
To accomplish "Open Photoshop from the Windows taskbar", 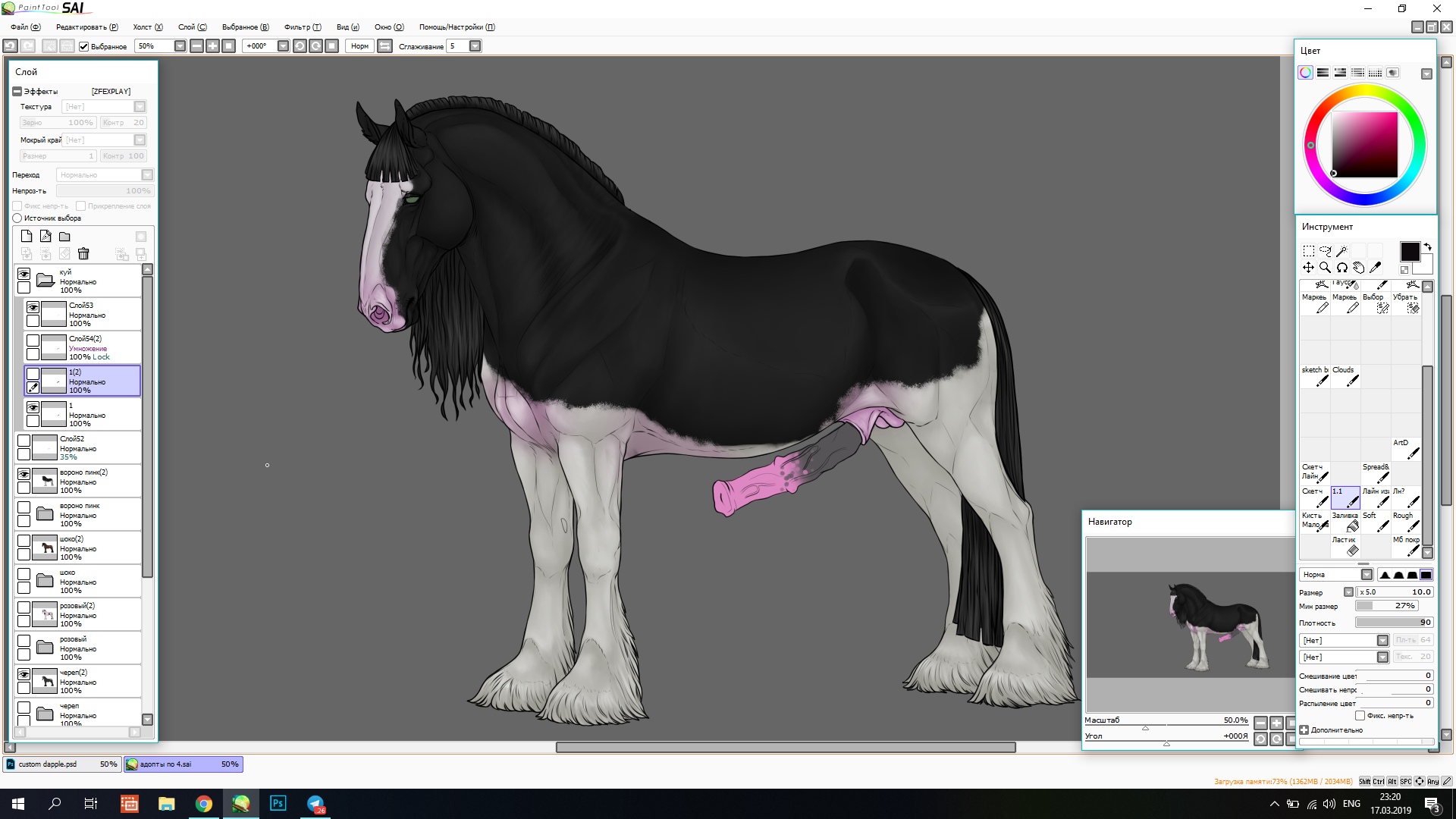I will pos(278,804).
